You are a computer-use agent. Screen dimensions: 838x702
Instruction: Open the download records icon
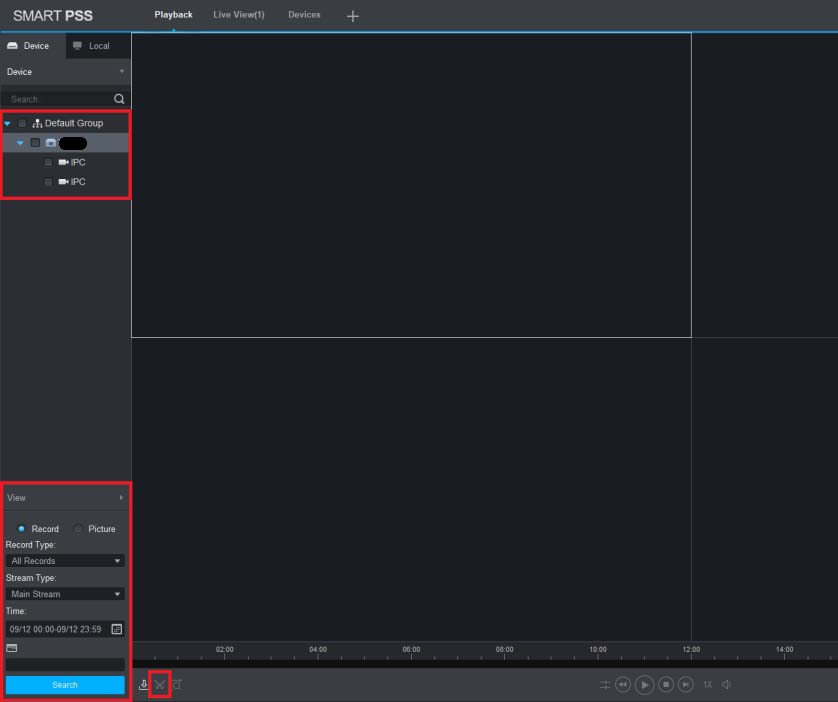click(143, 684)
